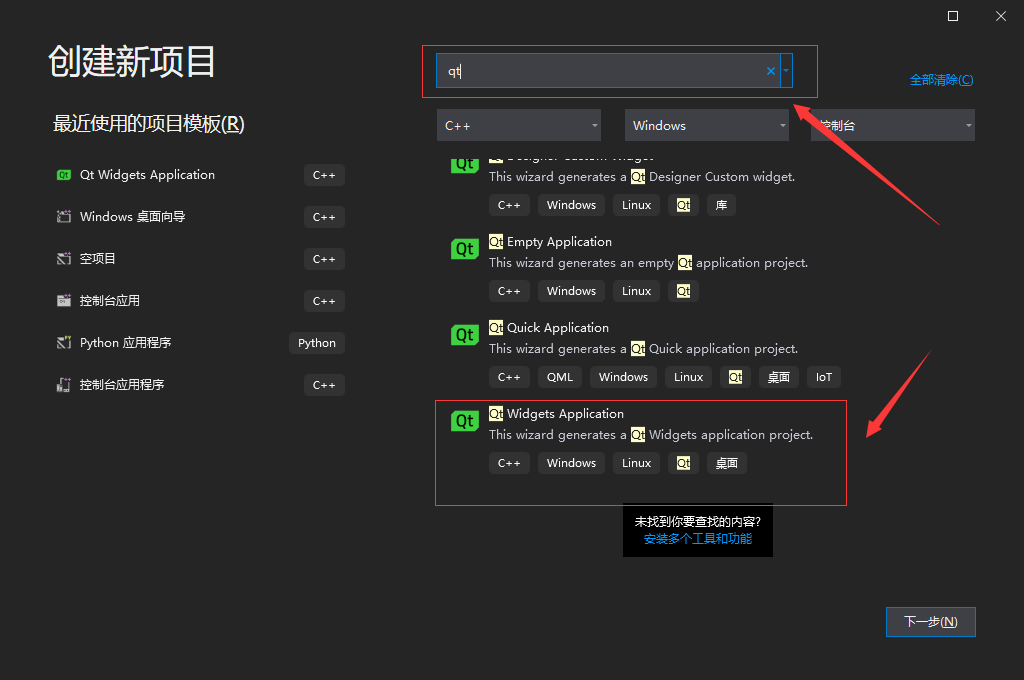Image resolution: width=1024 pixels, height=680 pixels.
Task: Click green Qt logo of Empty Application
Action: point(464,249)
